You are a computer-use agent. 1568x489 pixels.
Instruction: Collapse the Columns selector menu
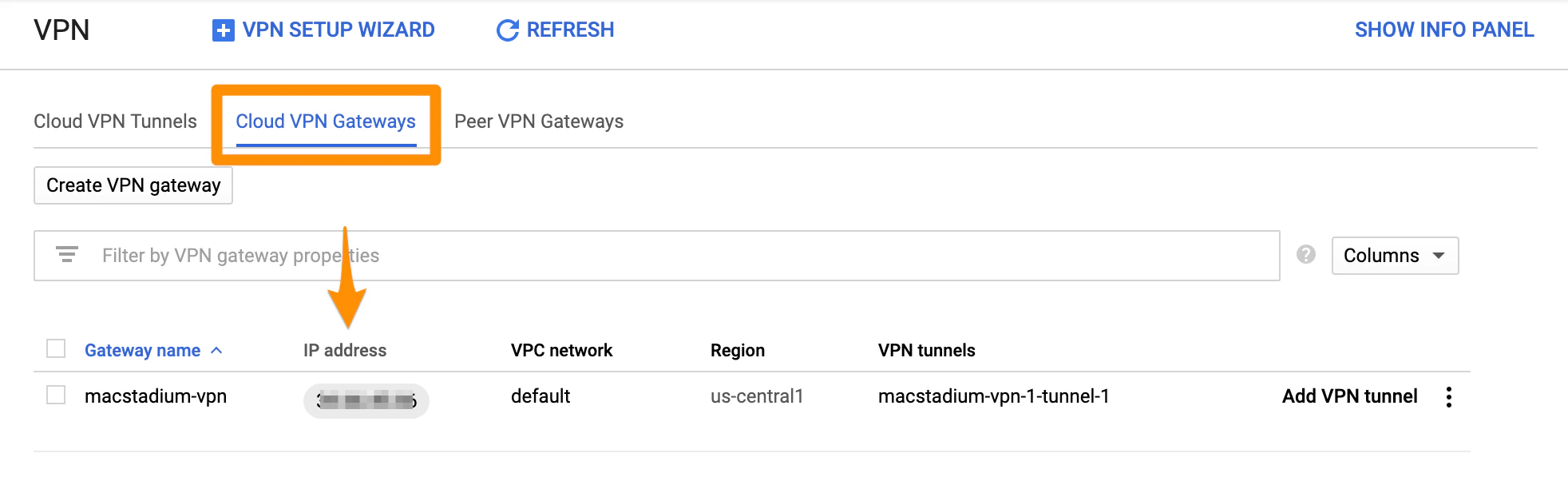pos(1394,256)
